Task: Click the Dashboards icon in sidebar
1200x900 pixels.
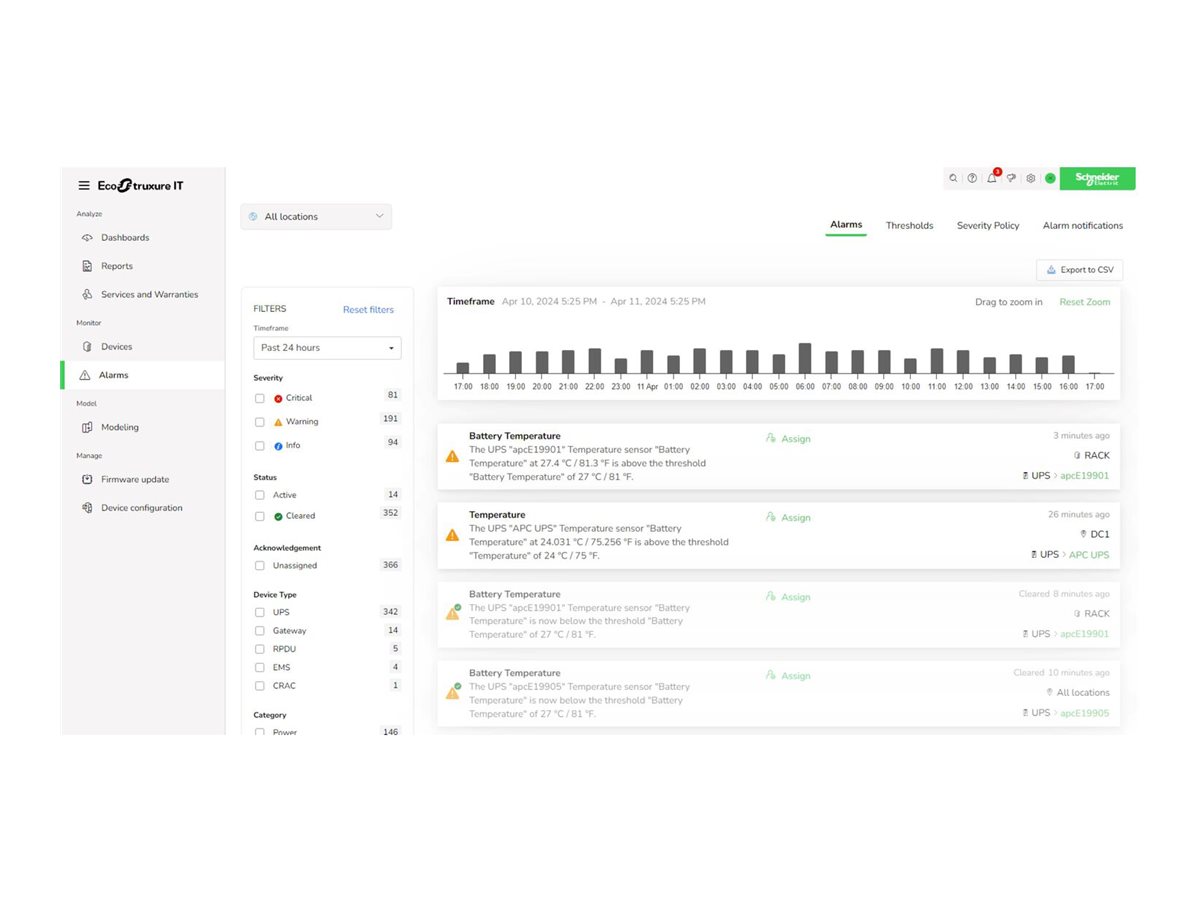Action: coord(87,238)
